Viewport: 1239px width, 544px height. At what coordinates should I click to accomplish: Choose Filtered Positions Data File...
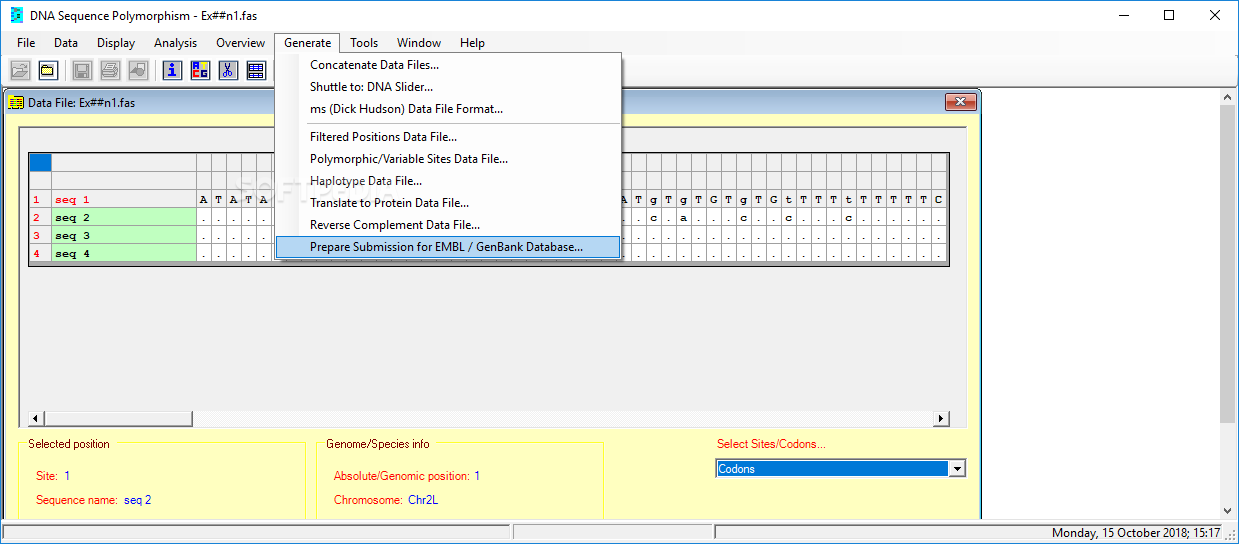448,137
